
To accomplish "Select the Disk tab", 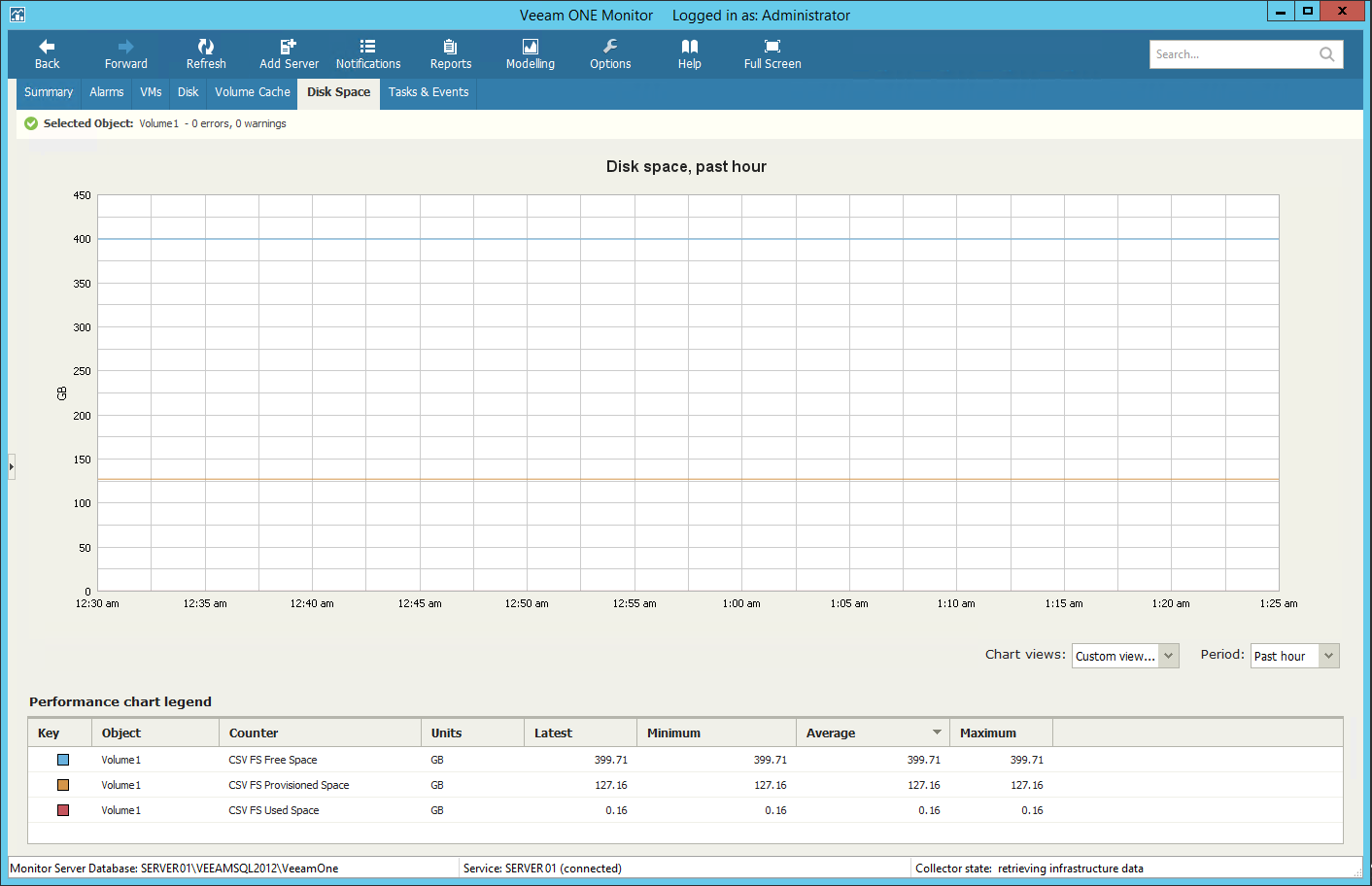I will (x=188, y=92).
